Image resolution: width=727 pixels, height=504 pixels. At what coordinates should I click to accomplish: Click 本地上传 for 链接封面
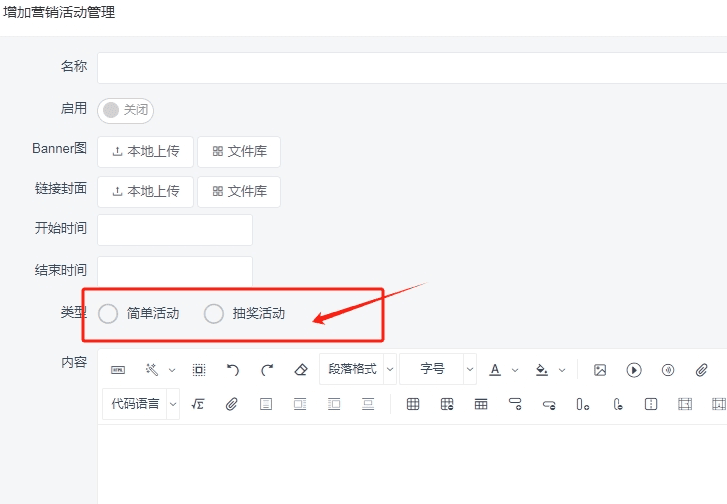(x=146, y=191)
